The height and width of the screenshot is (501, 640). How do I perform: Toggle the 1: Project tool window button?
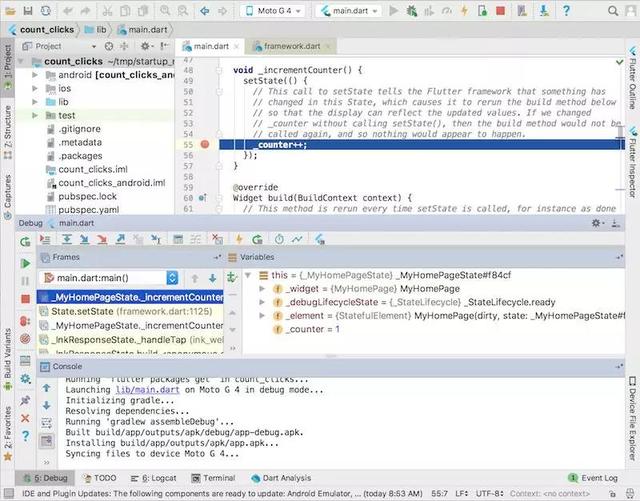point(7,67)
